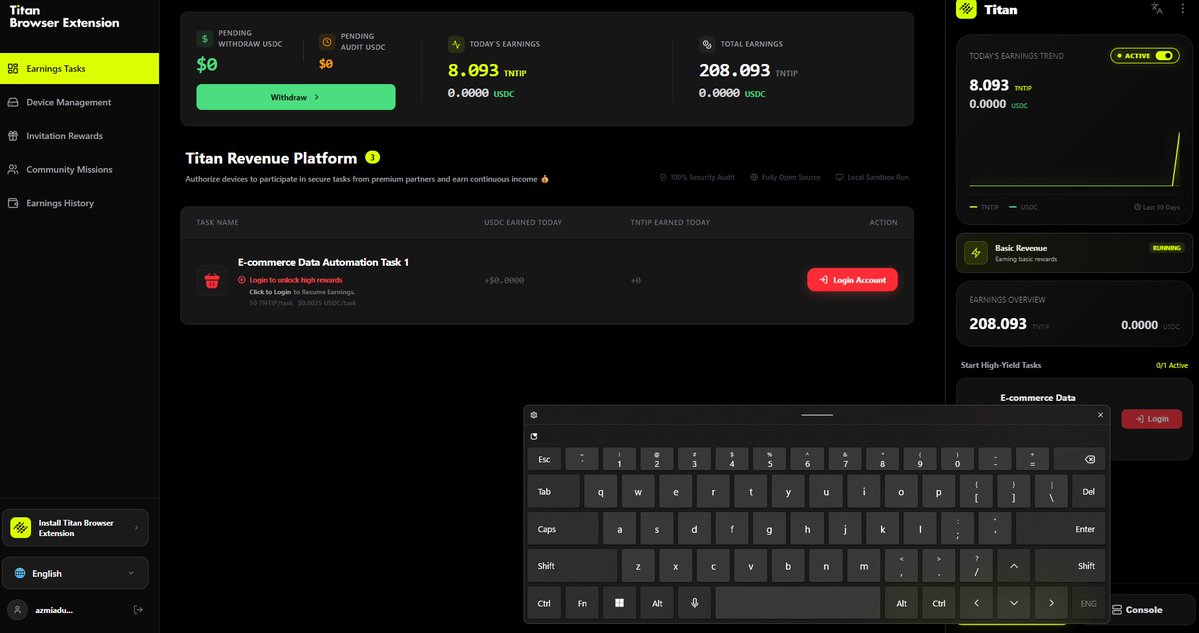Open the three-dot menu in Titan panel
This screenshot has width=1199, height=633.
click(x=1182, y=8)
